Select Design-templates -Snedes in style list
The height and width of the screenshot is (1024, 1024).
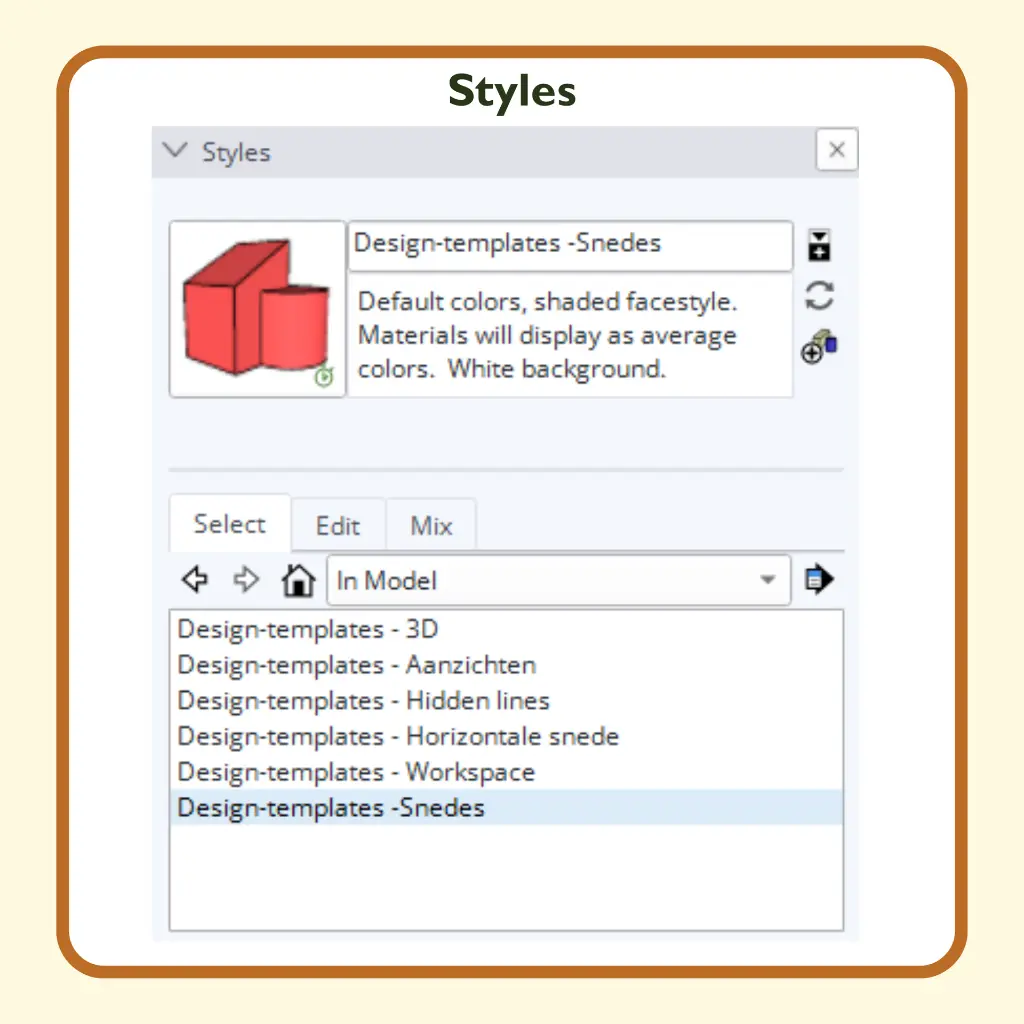click(506, 808)
